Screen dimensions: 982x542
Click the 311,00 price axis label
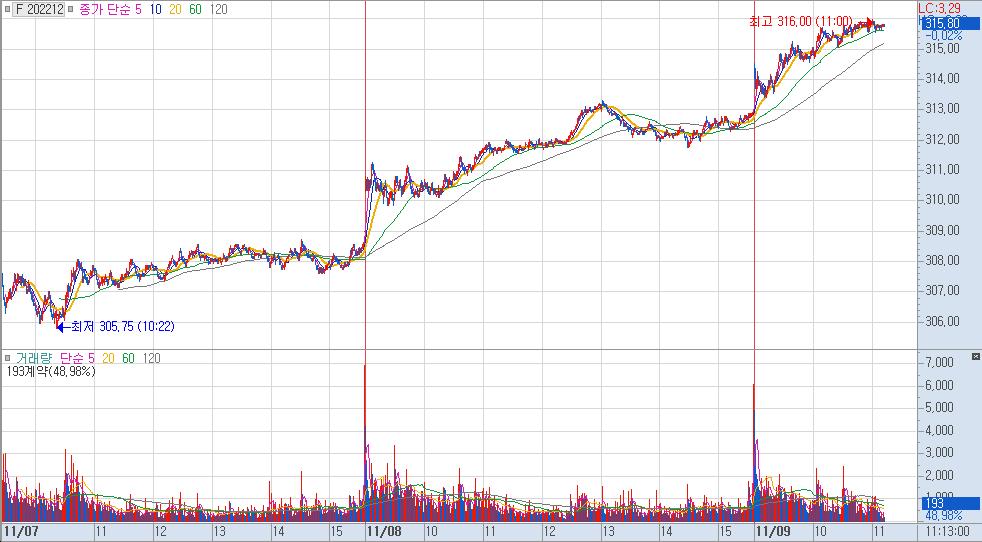pyautogui.click(x=942, y=169)
